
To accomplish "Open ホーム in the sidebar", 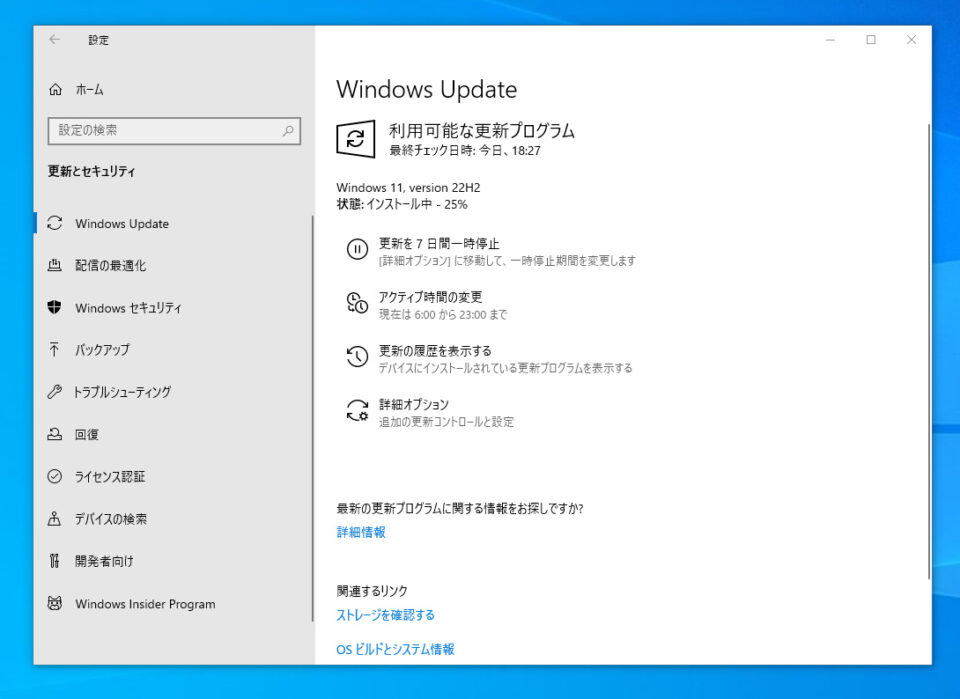I will click(173, 90).
